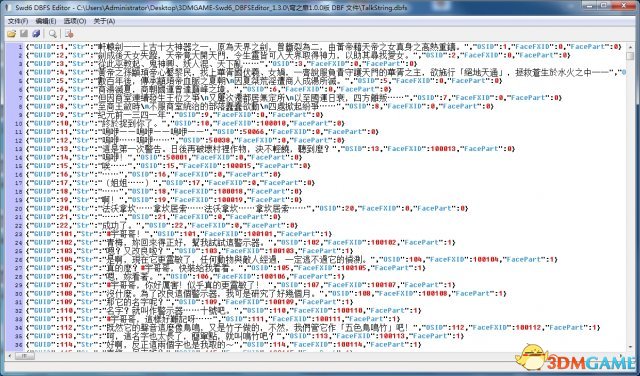Open the 关于(A) menu
640x376 pixels.
(x=104, y=21)
